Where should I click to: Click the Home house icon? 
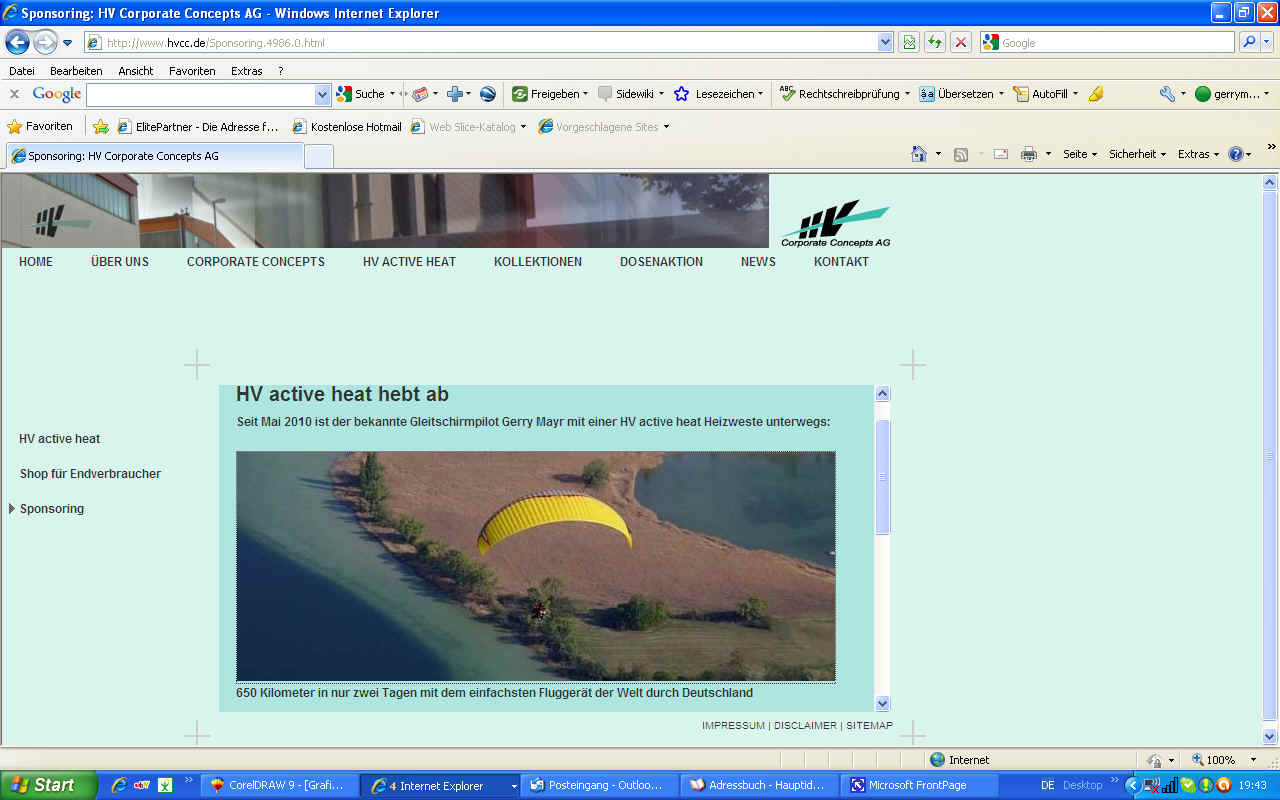(919, 154)
